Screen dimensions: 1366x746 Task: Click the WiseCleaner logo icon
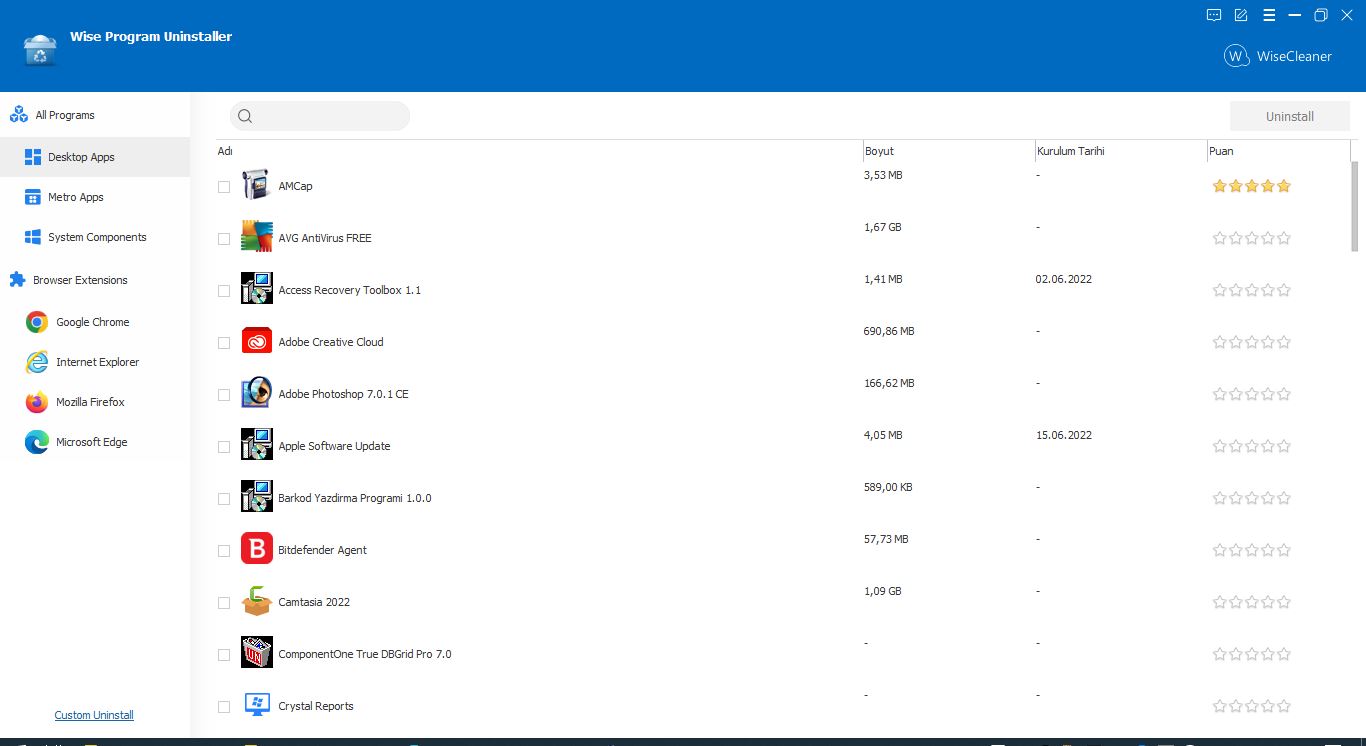point(1237,56)
